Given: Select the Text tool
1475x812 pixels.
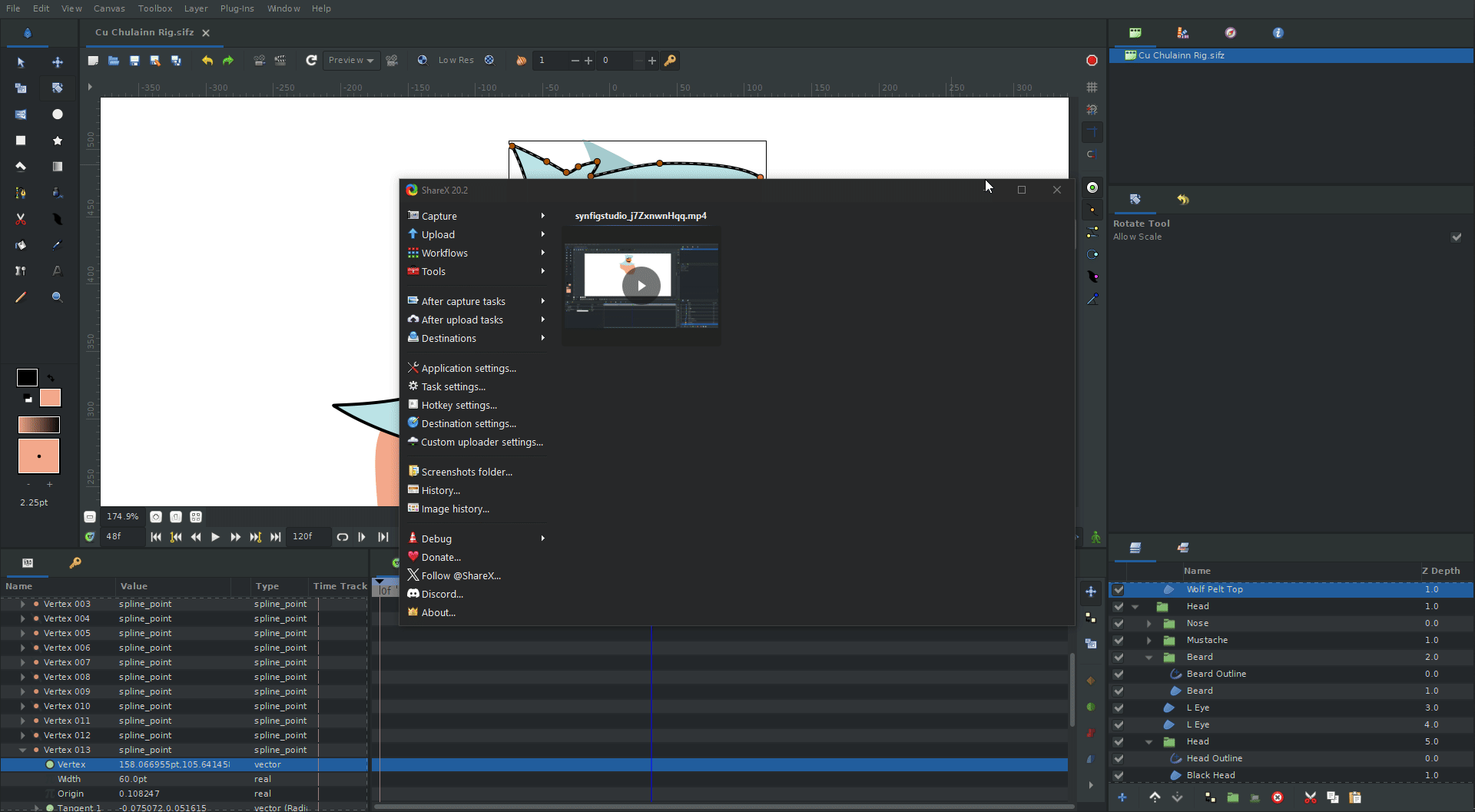Looking at the screenshot, I should click(58, 271).
